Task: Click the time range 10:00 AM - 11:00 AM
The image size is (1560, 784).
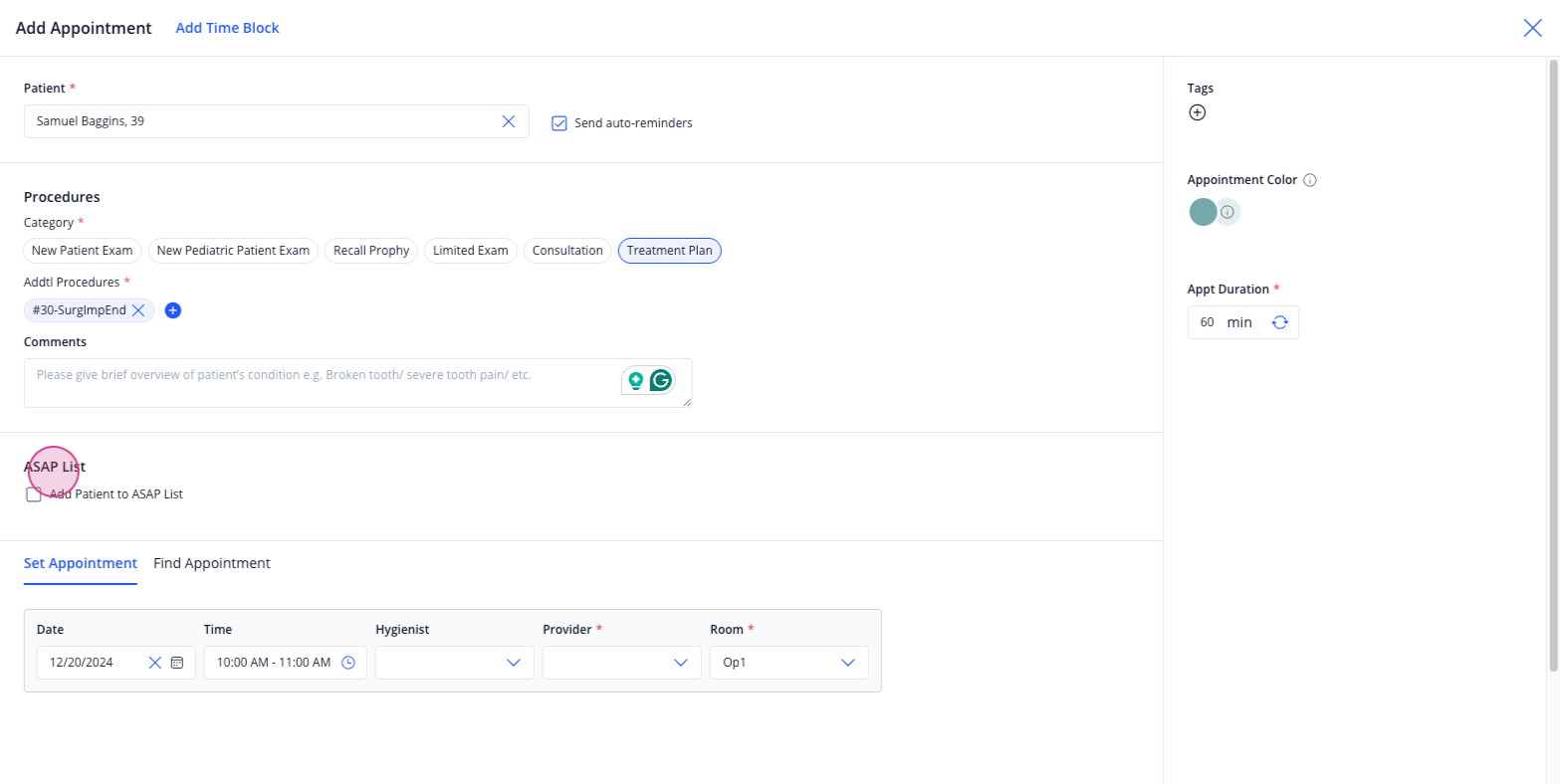Action: point(274,663)
